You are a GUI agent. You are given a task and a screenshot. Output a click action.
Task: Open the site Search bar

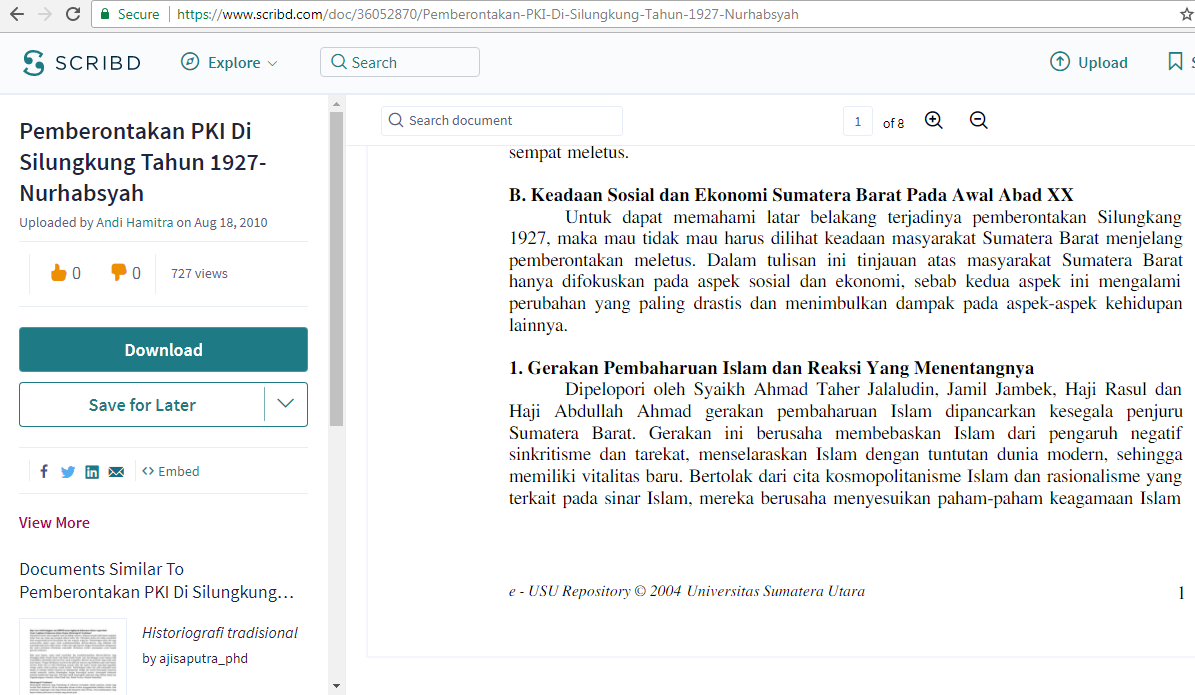tap(399, 61)
